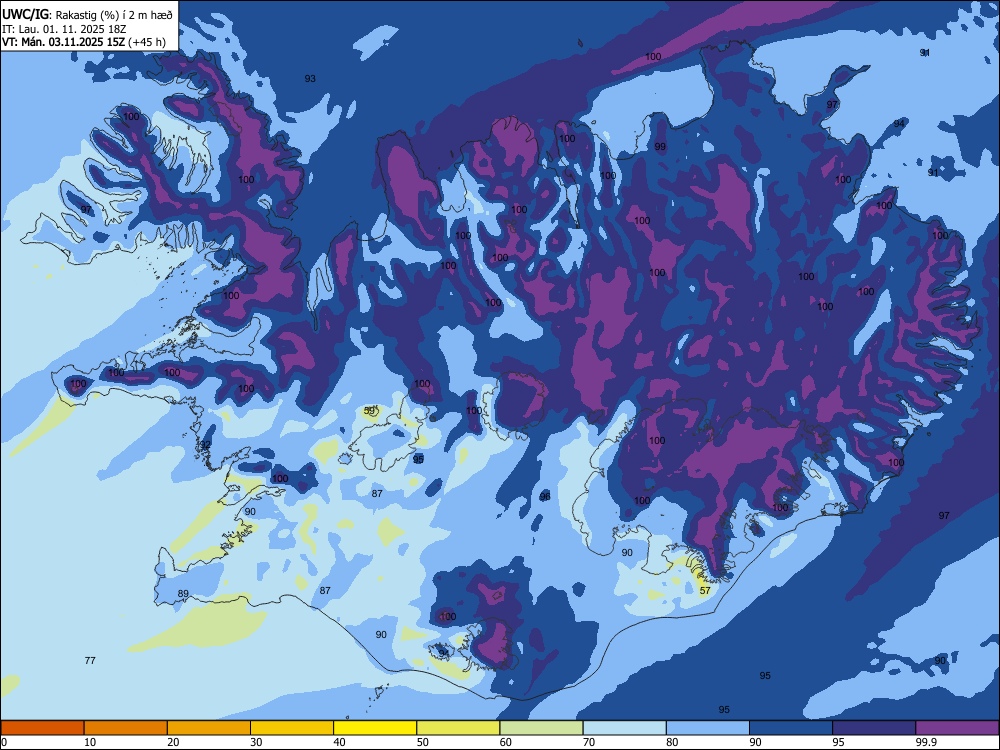Click the map value '94' in the northeast sea

[899, 123]
